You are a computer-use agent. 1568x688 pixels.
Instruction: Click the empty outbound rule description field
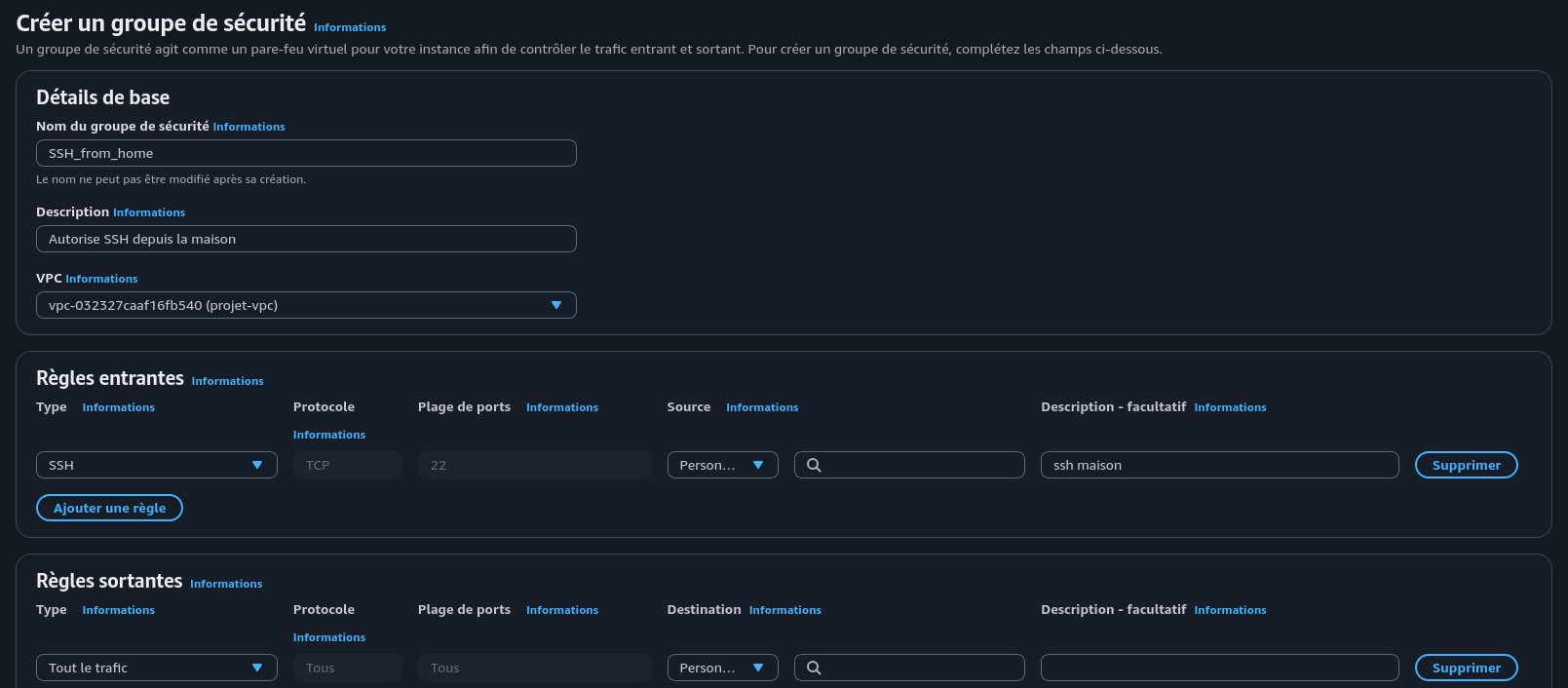coord(1219,668)
